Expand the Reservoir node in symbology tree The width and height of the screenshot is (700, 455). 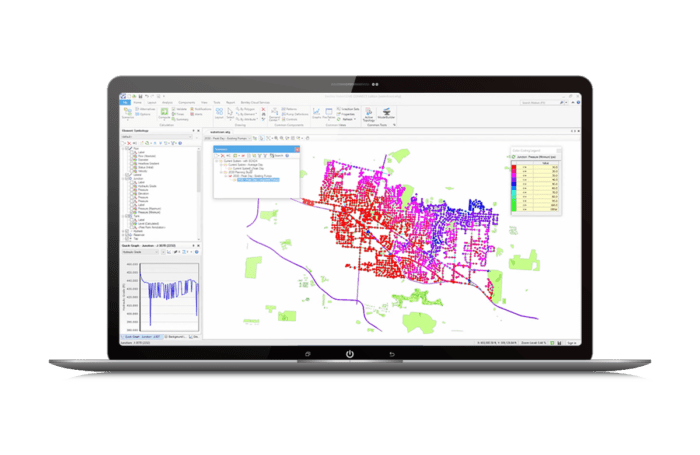[x=123, y=235]
